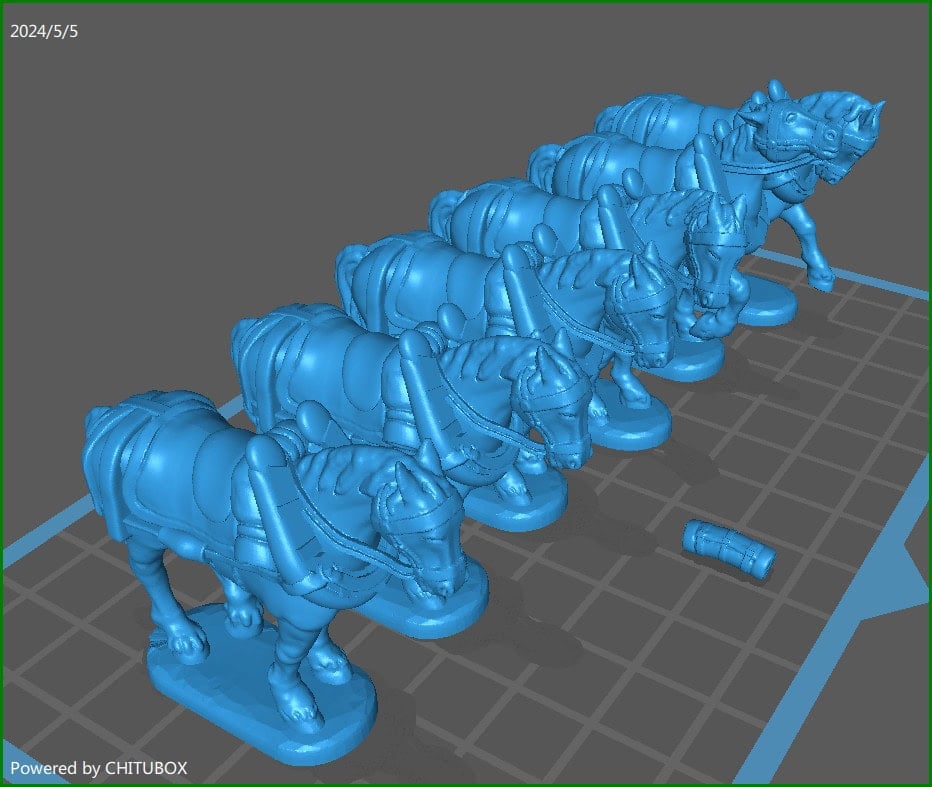Viewport: 932px width, 787px height.
Task: Select the small bedroll model on the plate
Action: [729, 550]
